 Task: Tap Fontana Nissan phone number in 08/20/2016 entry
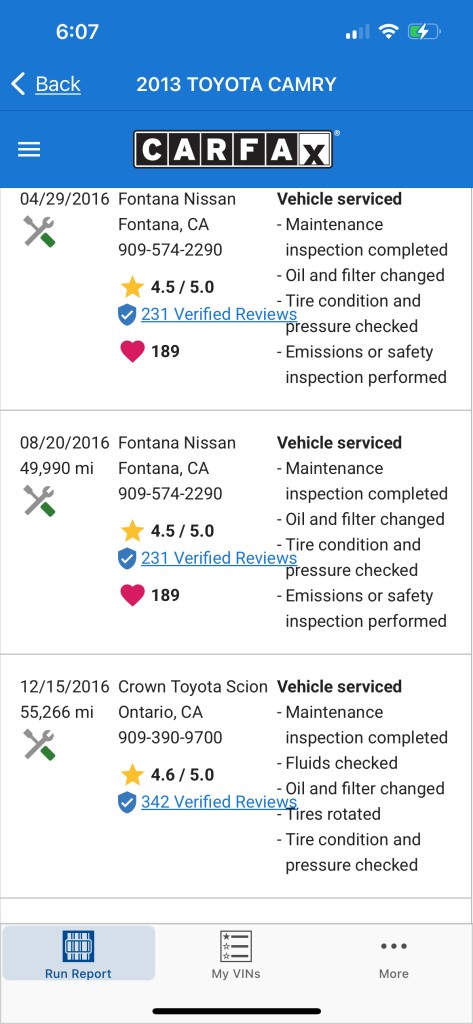click(x=170, y=494)
